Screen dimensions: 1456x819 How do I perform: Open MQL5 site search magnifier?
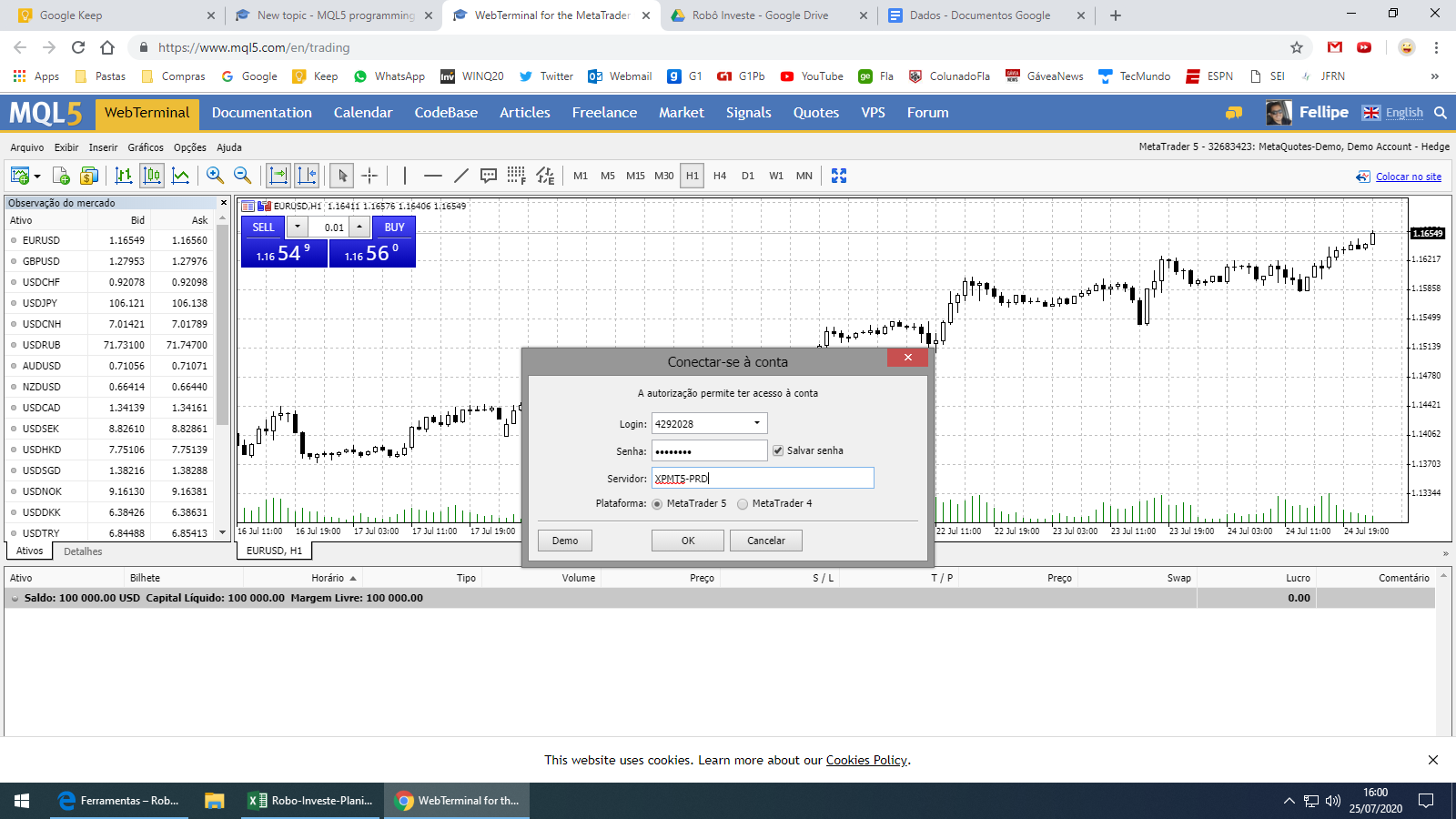(1441, 113)
